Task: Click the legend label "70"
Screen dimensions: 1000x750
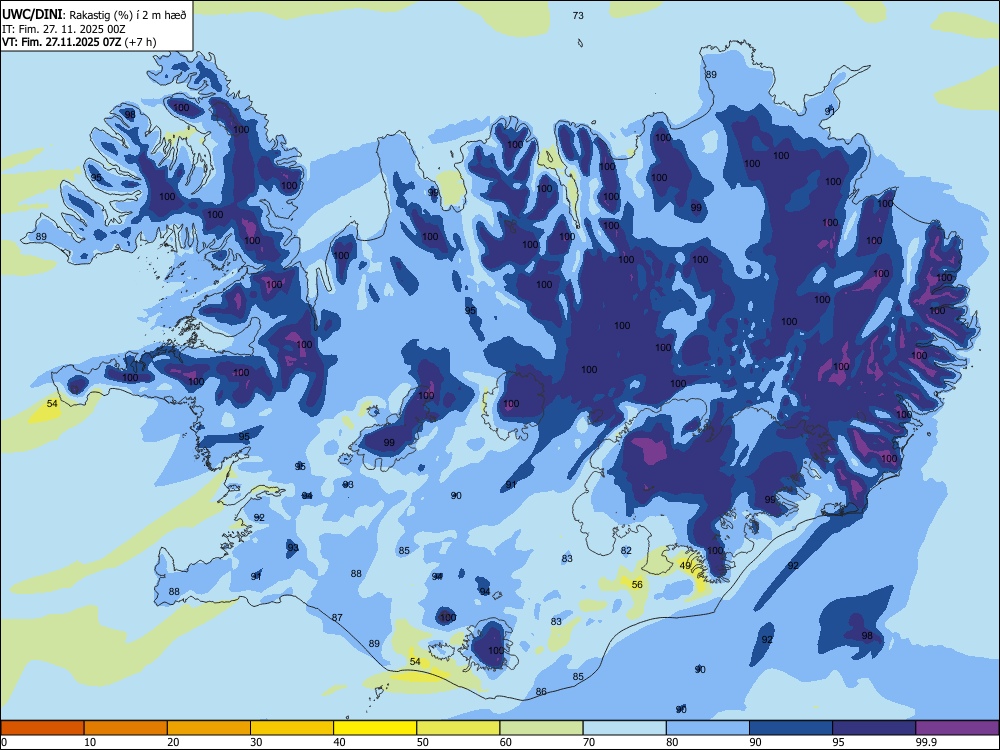Action: click(589, 742)
